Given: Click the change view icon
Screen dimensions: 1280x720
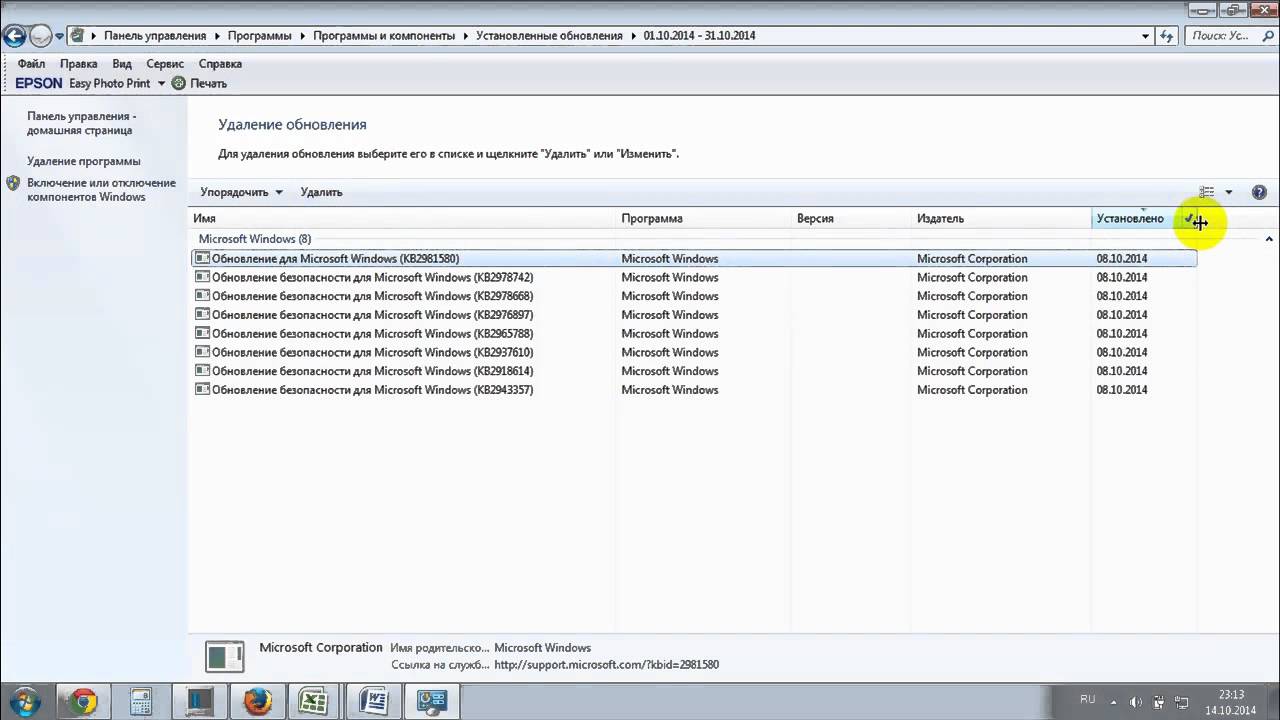Looking at the screenshot, I should (1207, 192).
